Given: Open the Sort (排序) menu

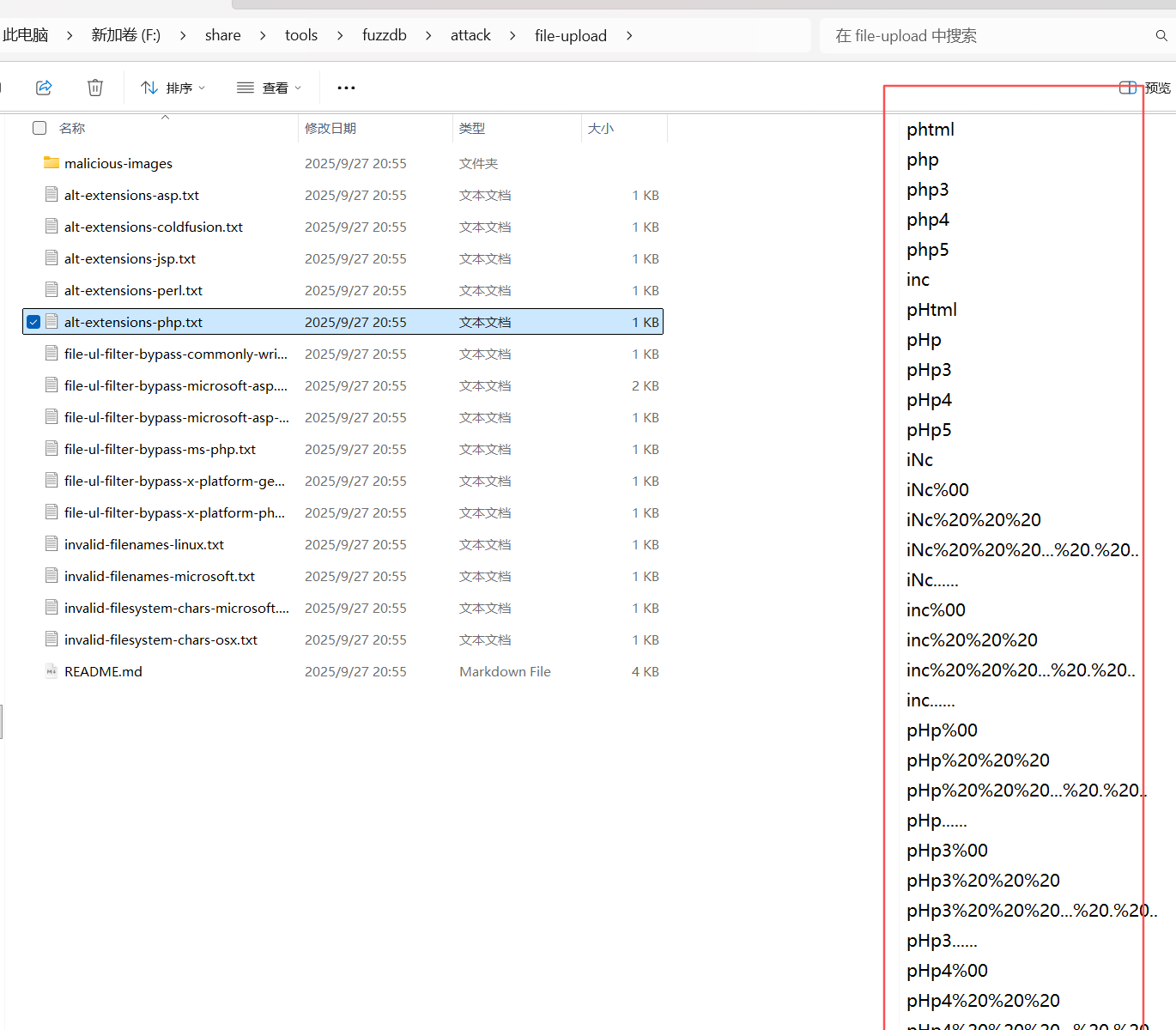Looking at the screenshot, I should click(173, 88).
